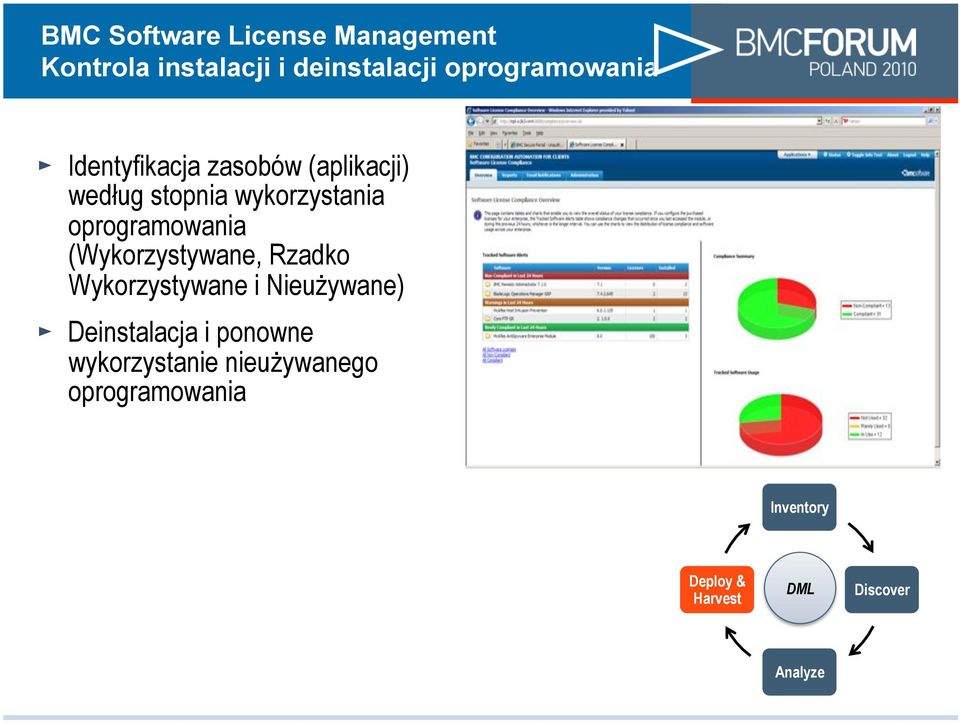Image resolution: width=960 pixels, height=724 pixels.
Task: Click the Analyze box in the cycle diagram
Action: [x=799, y=672]
